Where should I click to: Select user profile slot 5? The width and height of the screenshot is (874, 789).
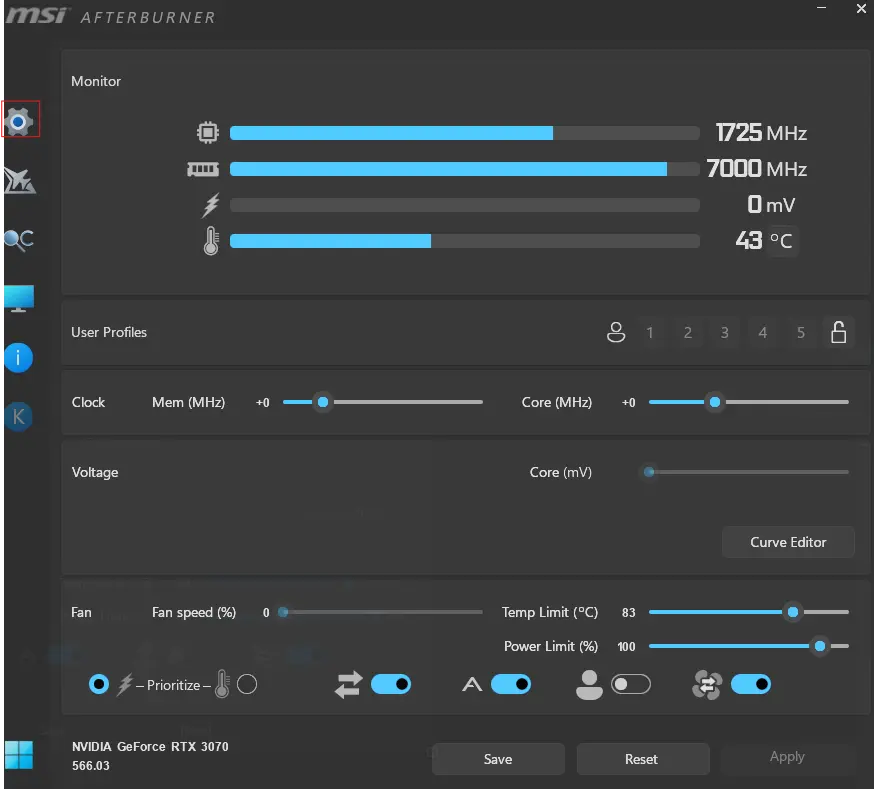click(x=800, y=333)
